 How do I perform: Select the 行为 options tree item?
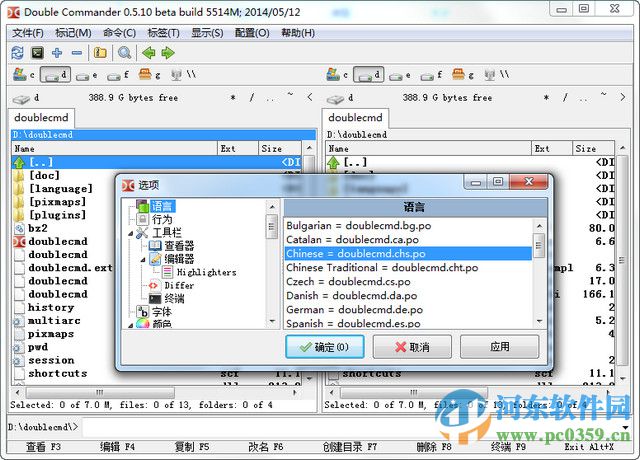(162, 220)
